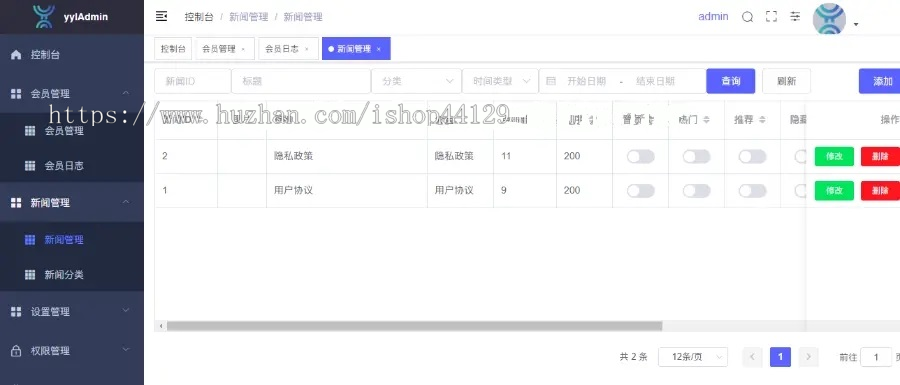Open 新闻管理 submenu item in sidebar
The width and height of the screenshot is (900, 385).
[72, 240]
